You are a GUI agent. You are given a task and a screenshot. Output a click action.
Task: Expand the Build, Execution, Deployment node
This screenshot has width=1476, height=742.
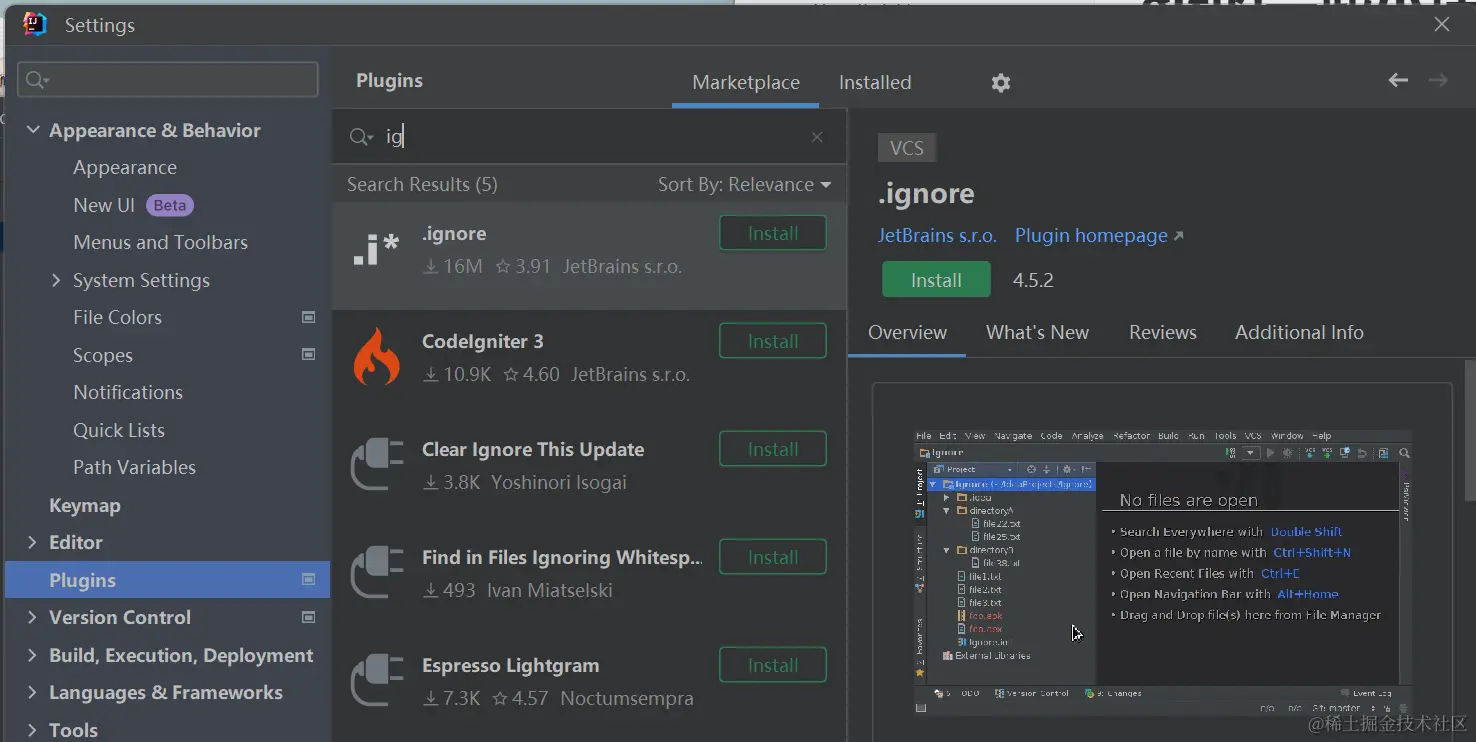(33, 655)
